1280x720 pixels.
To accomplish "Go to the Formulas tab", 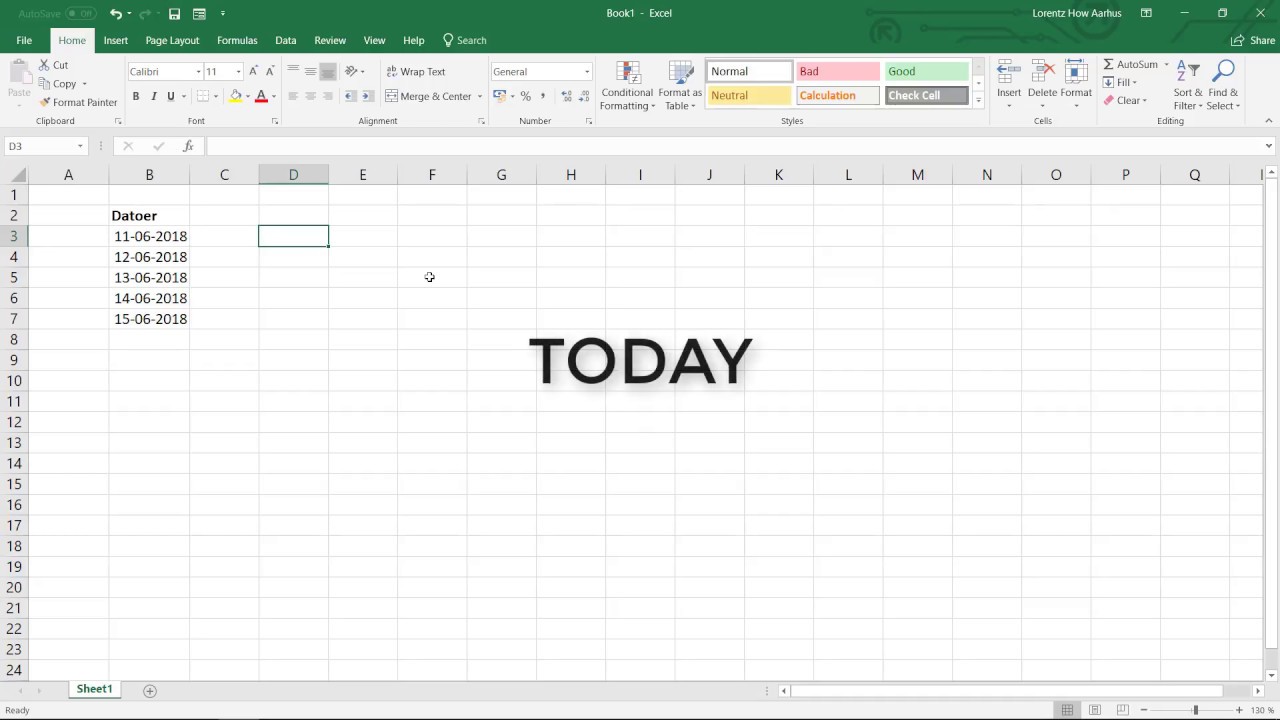I will pos(237,41).
